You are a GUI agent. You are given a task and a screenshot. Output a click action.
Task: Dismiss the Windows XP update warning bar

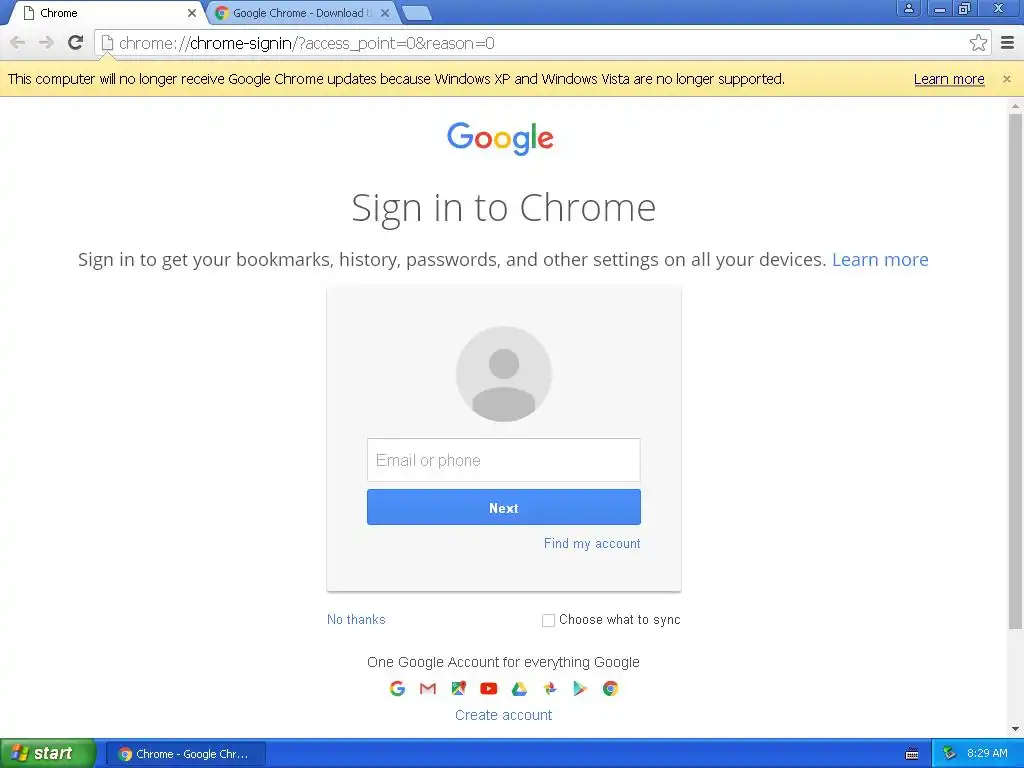point(1006,79)
